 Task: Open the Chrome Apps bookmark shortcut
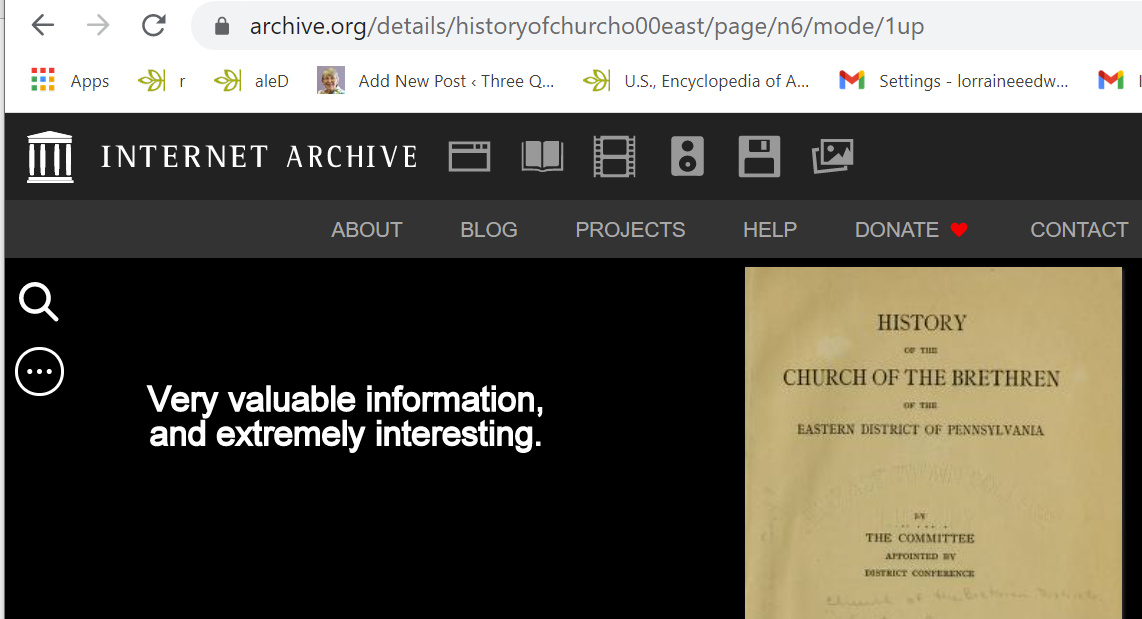pyautogui.click(x=70, y=81)
